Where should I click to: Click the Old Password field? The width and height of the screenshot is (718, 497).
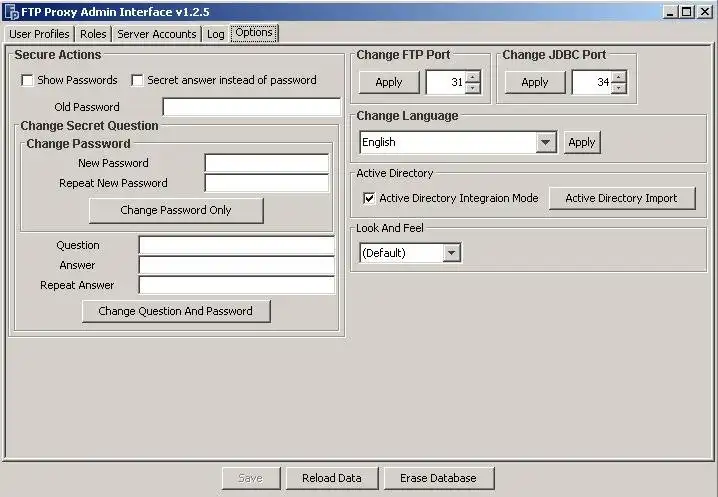click(251, 107)
